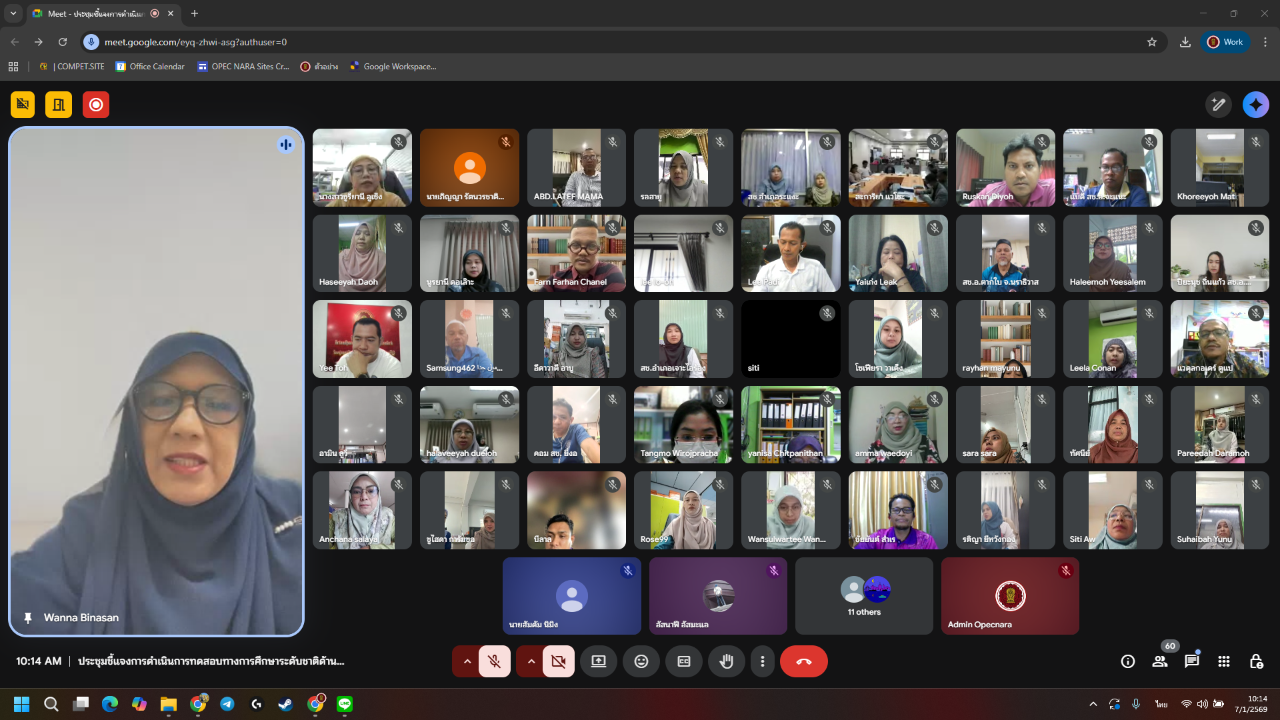Image resolution: width=1280 pixels, height=720 pixels.
Task: Toggle closed captions on
Action: [684, 661]
